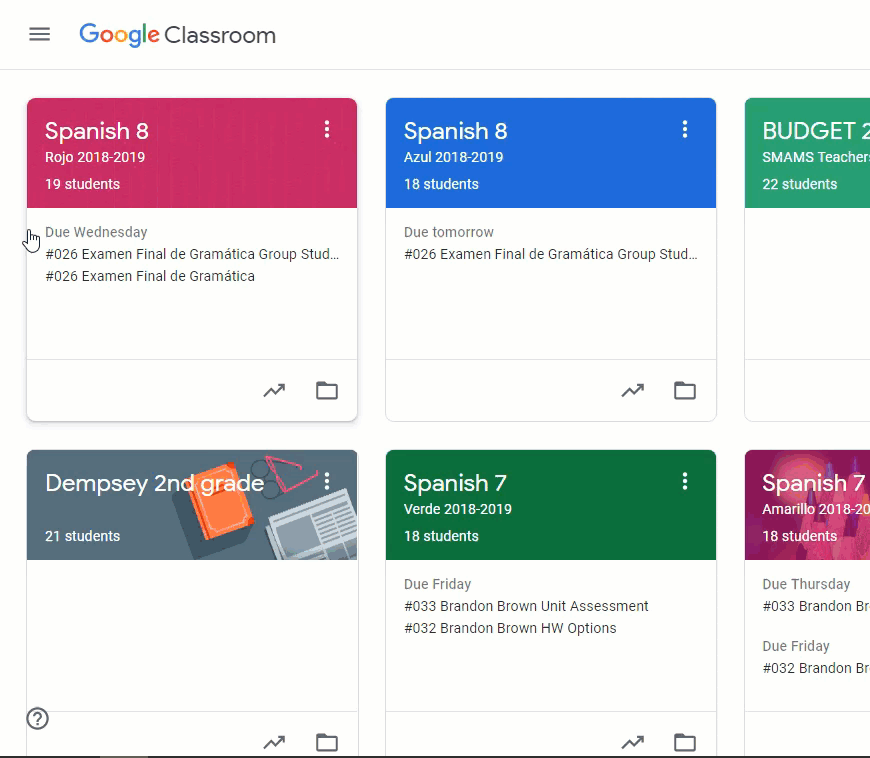Image resolution: width=870 pixels, height=758 pixels.
Task: Open '#032 Brandon Brown HW Options' in Verde card
Action: pos(510,628)
